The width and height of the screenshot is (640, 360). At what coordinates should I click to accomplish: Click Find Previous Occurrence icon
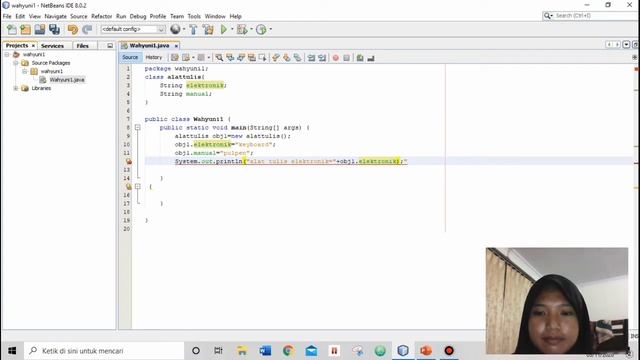coord(230,58)
